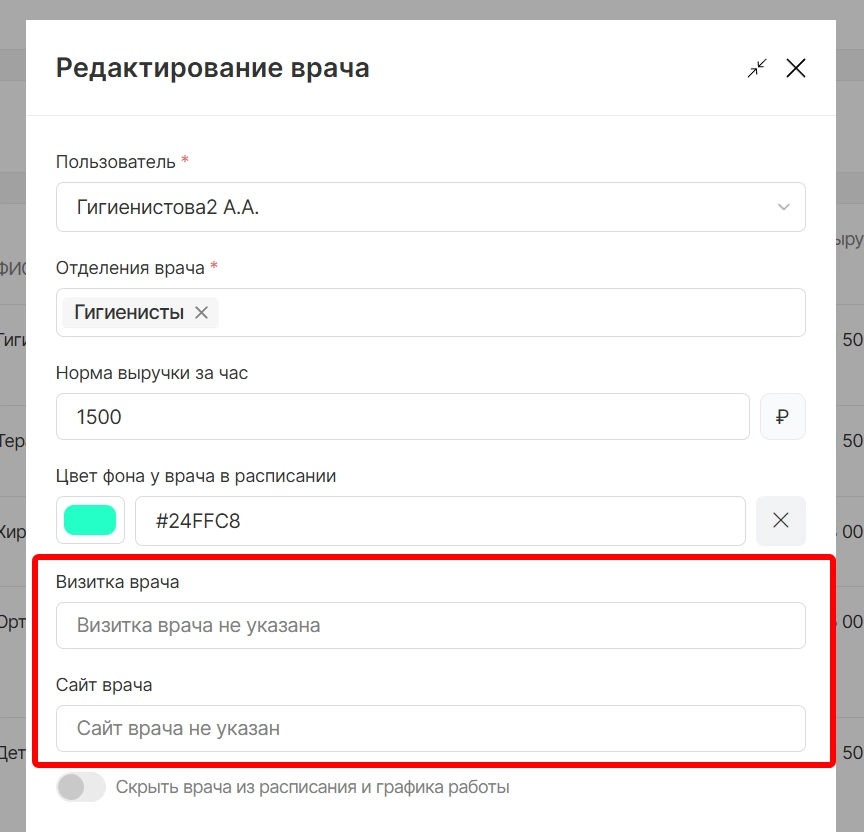Click the Цвет фона у врача label
Viewport: 864px width, 832px height.
[196, 476]
